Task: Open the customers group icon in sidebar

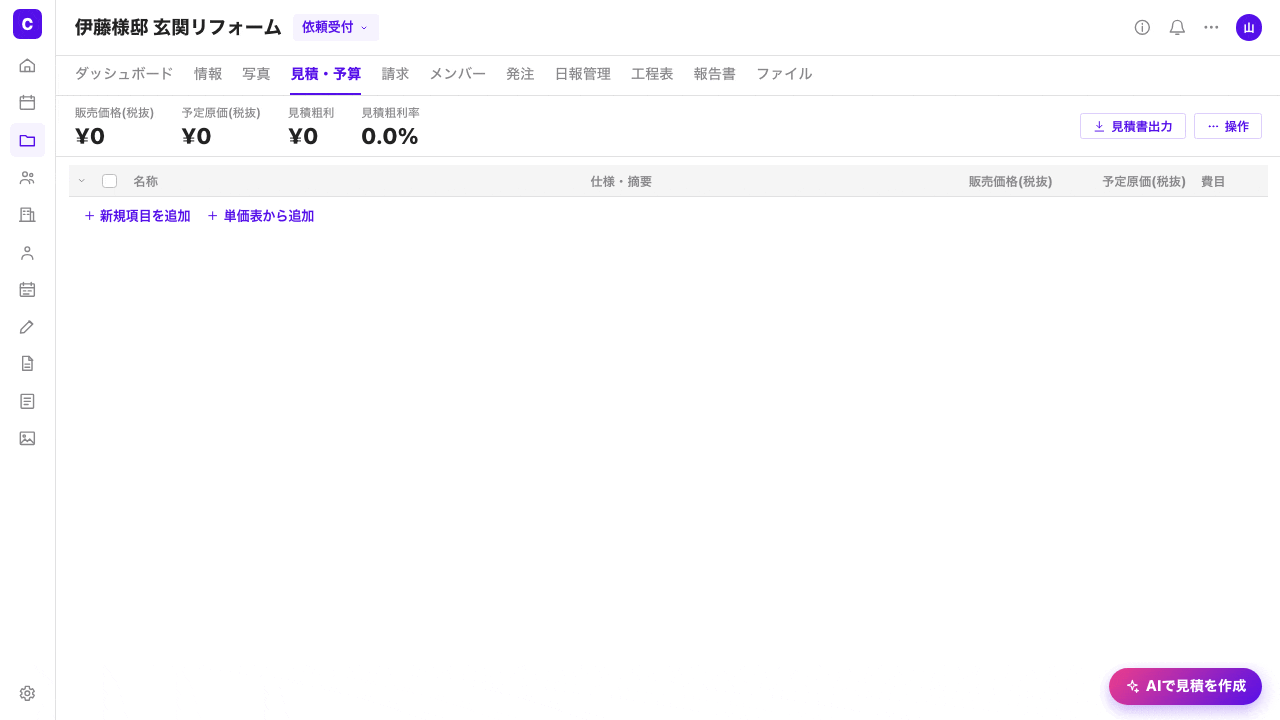Action: click(27, 177)
